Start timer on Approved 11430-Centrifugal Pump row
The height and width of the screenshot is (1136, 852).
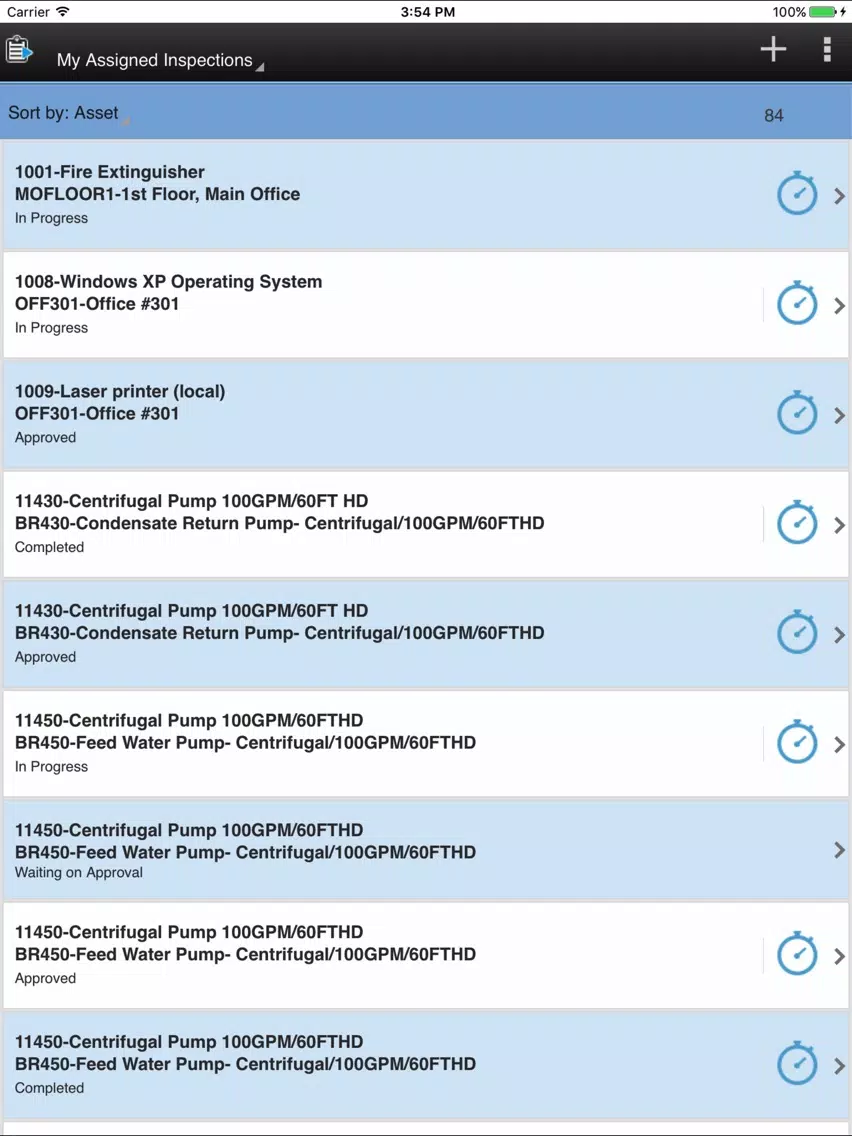797,633
